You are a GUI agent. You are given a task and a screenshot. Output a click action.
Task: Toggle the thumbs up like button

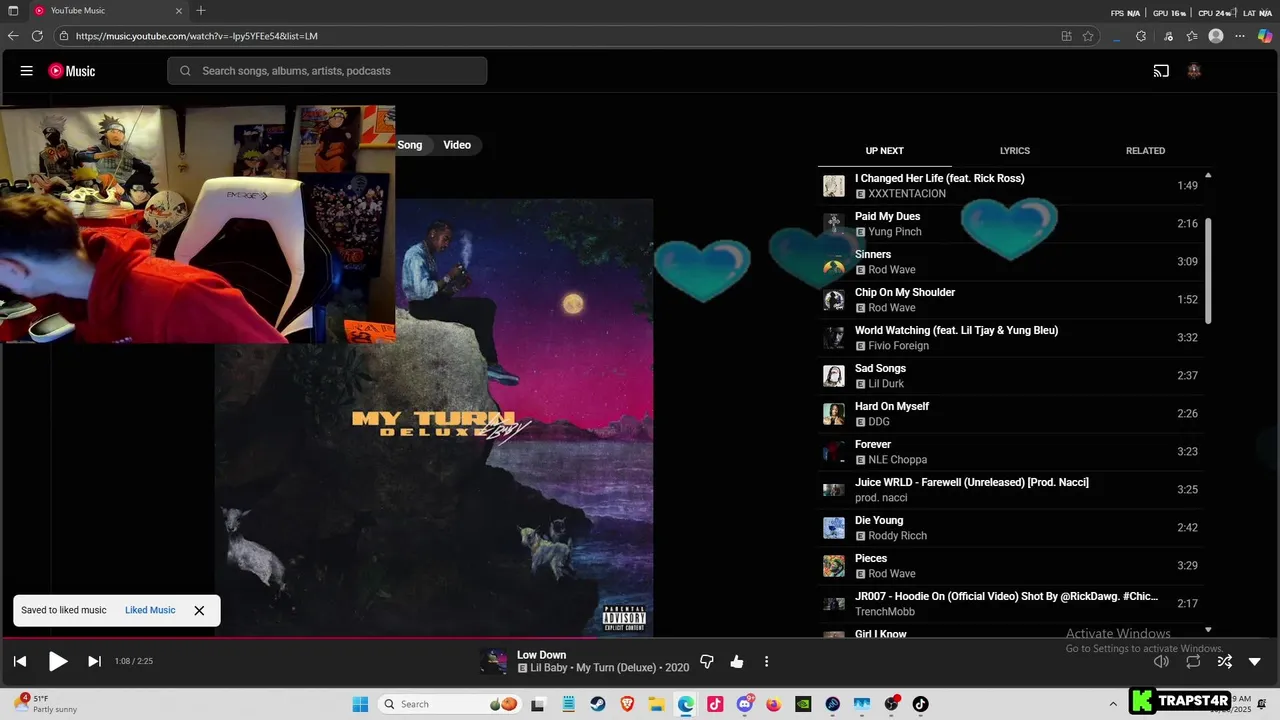(737, 662)
